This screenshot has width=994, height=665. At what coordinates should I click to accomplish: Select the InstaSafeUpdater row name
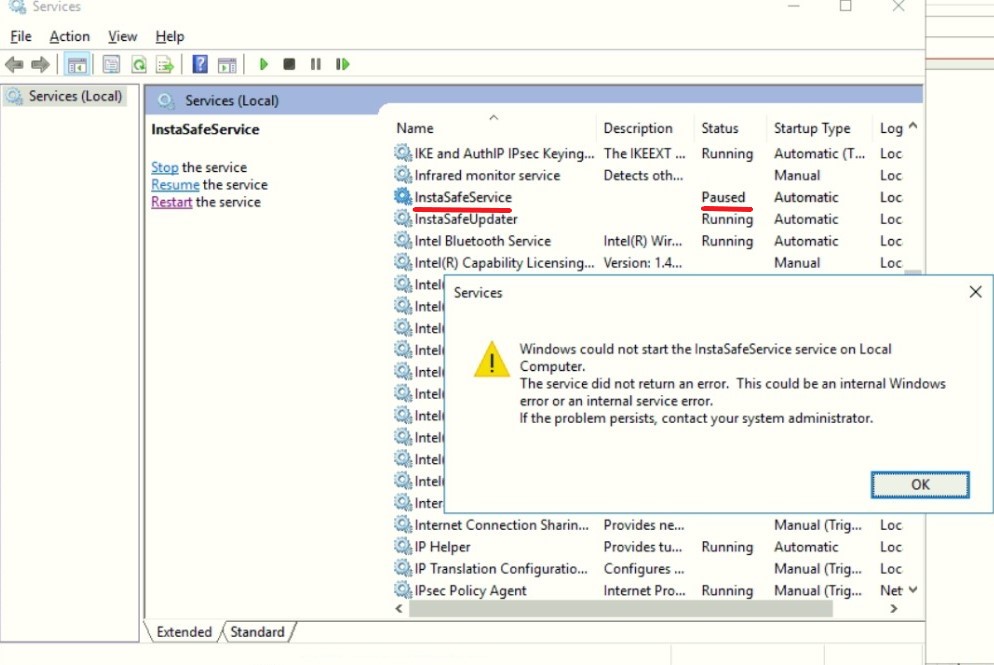click(466, 219)
